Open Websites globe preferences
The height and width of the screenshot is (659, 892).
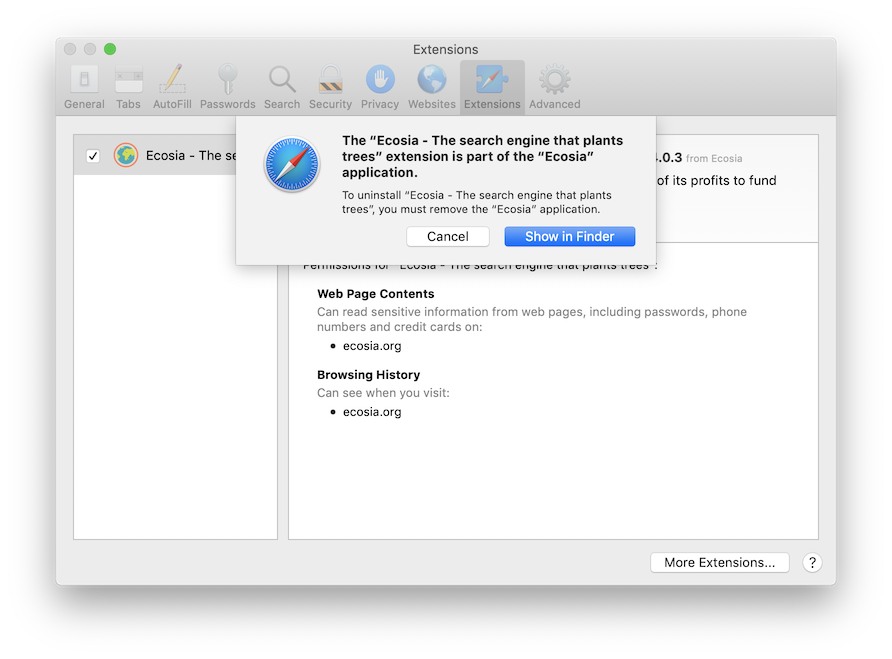(x=432, y=87)
